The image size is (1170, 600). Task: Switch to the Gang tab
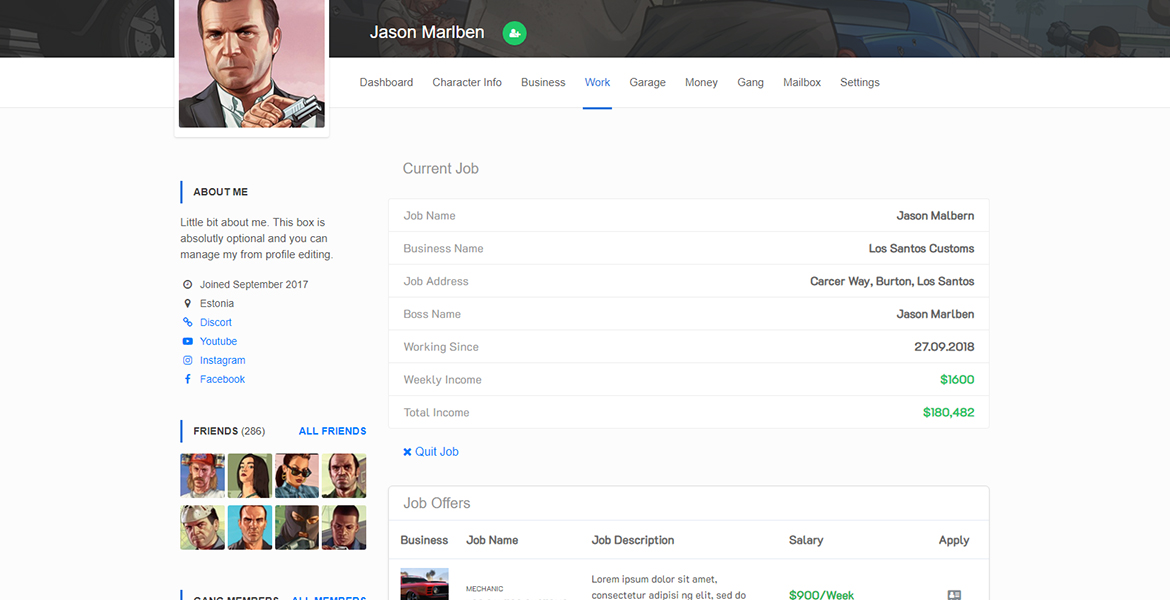[x=750, y=82]
